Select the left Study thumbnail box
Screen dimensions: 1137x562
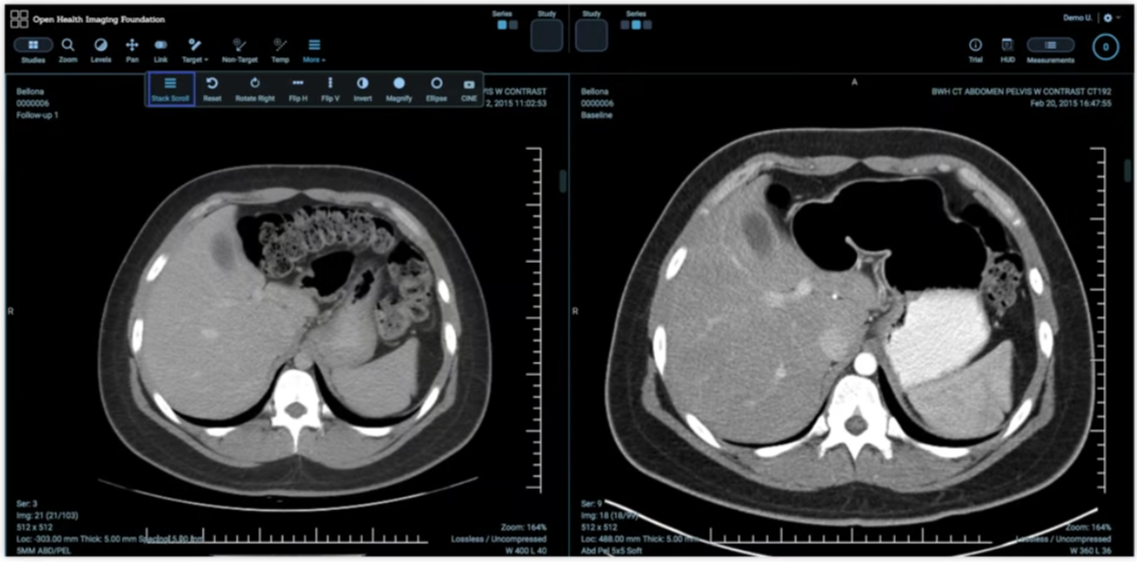click(x=547, y=35)
